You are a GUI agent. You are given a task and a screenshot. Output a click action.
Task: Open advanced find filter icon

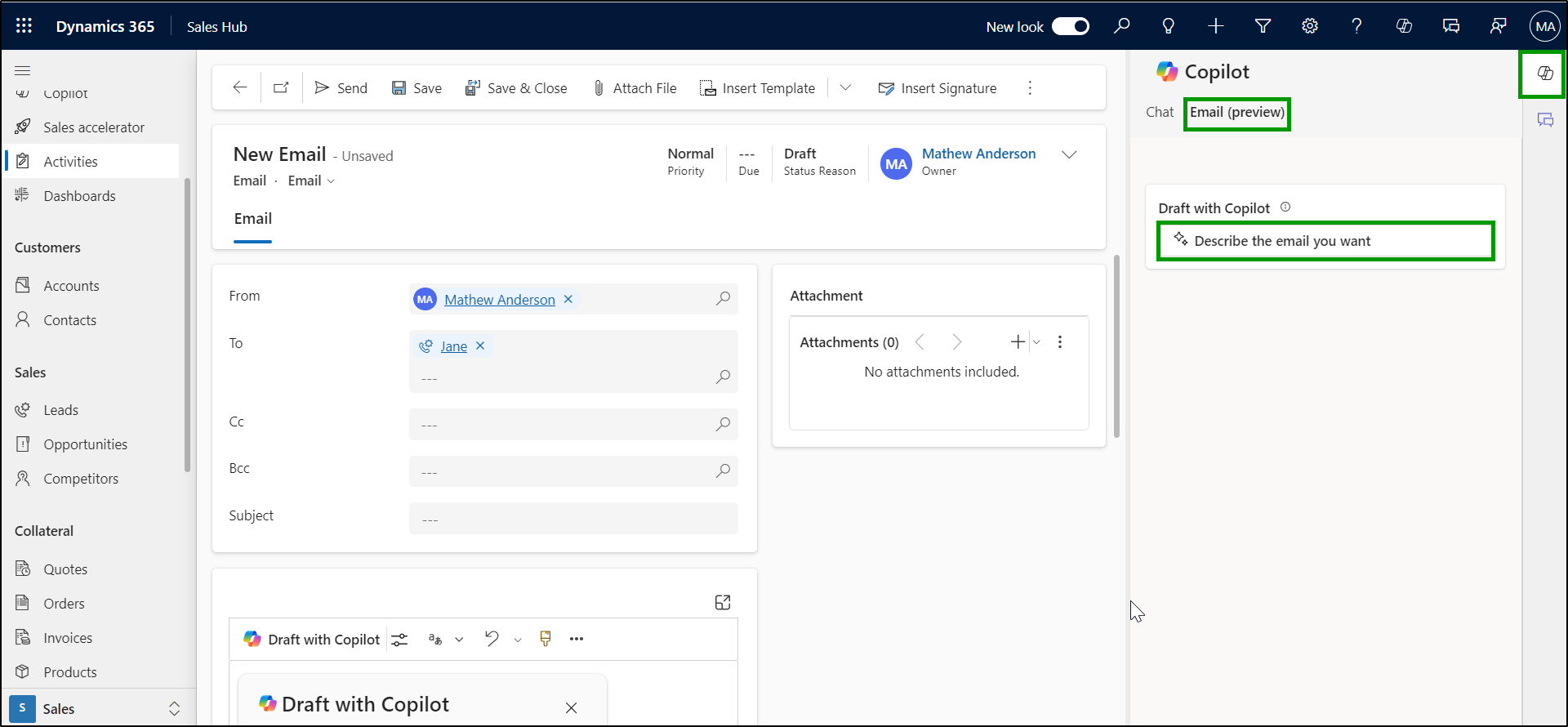click(x=1263, y=26)
